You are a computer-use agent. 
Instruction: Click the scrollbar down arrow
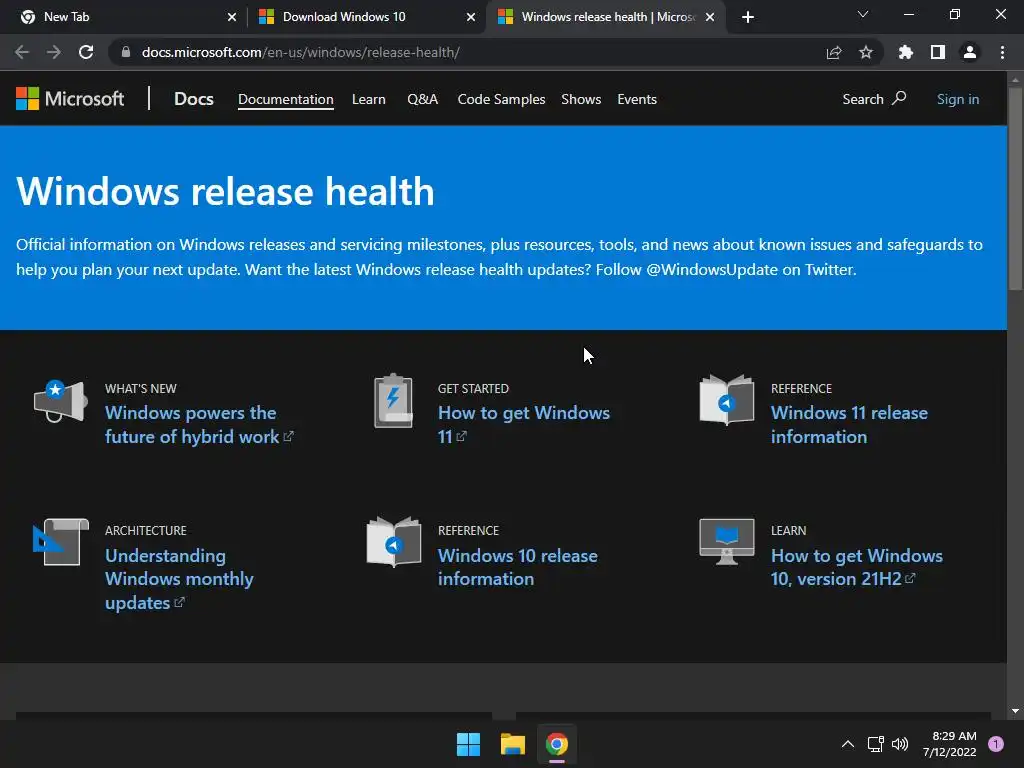[x=1015, y=711]
